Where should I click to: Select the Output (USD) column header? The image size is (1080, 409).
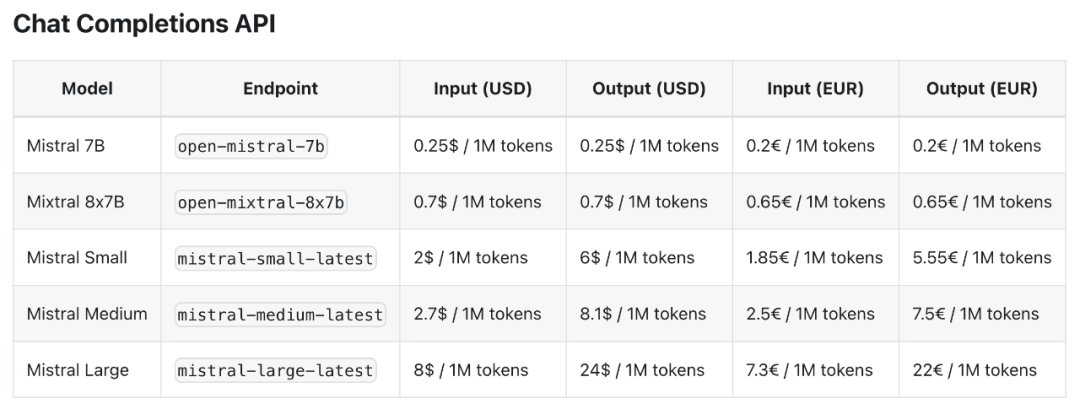[649, 88]
